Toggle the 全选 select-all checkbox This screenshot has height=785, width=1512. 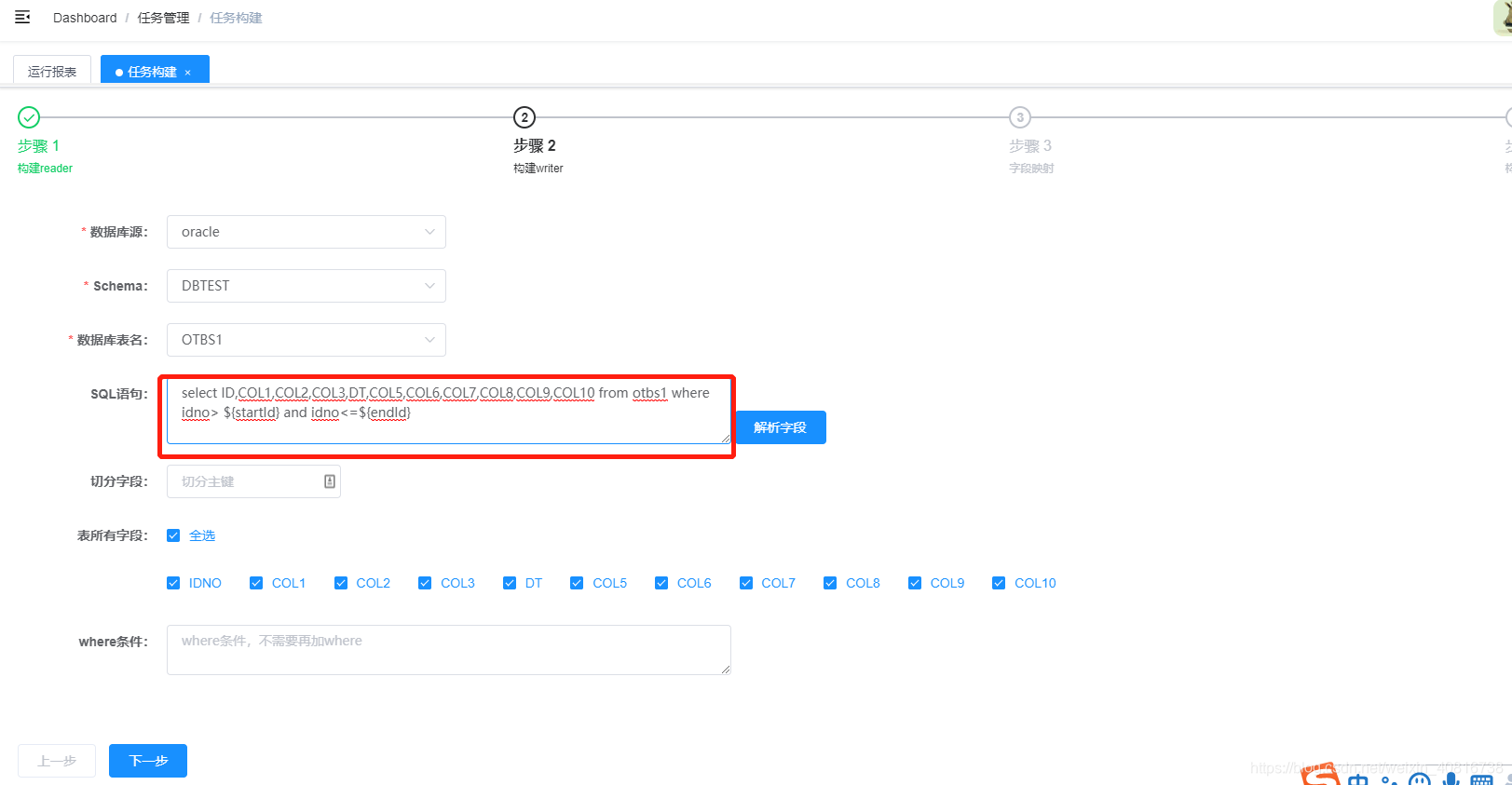pos(173,535)
